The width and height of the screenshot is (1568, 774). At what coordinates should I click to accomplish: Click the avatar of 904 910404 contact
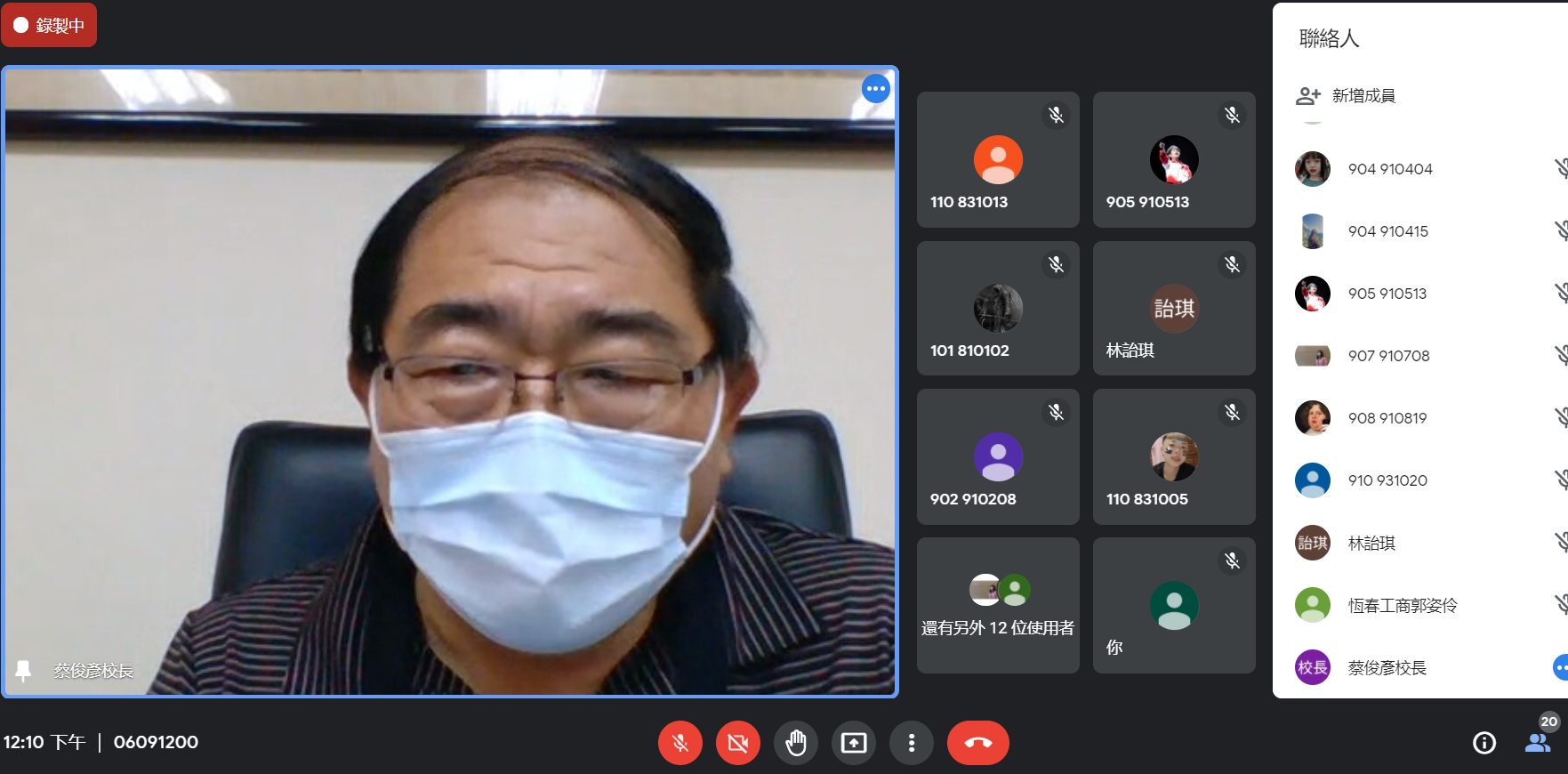click(x=1313, y=169)
